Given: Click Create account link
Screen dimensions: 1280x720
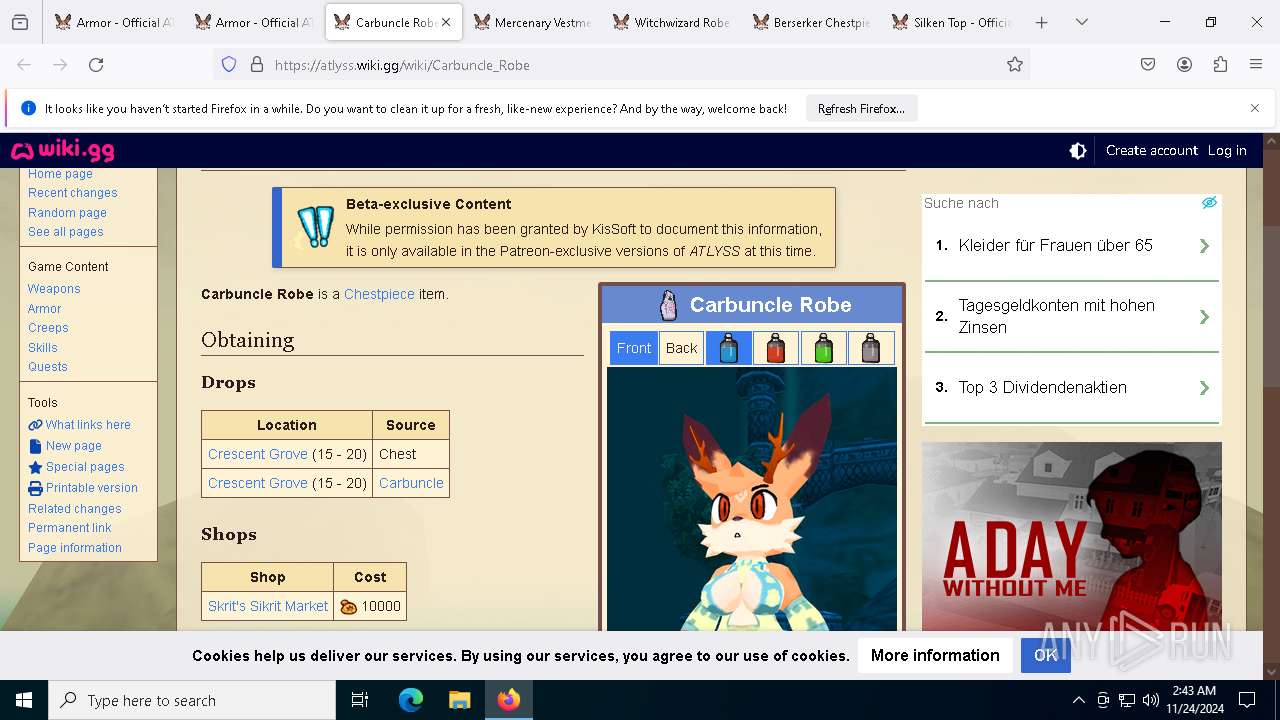Looking at the screenshot, I should pos(1151,151).
